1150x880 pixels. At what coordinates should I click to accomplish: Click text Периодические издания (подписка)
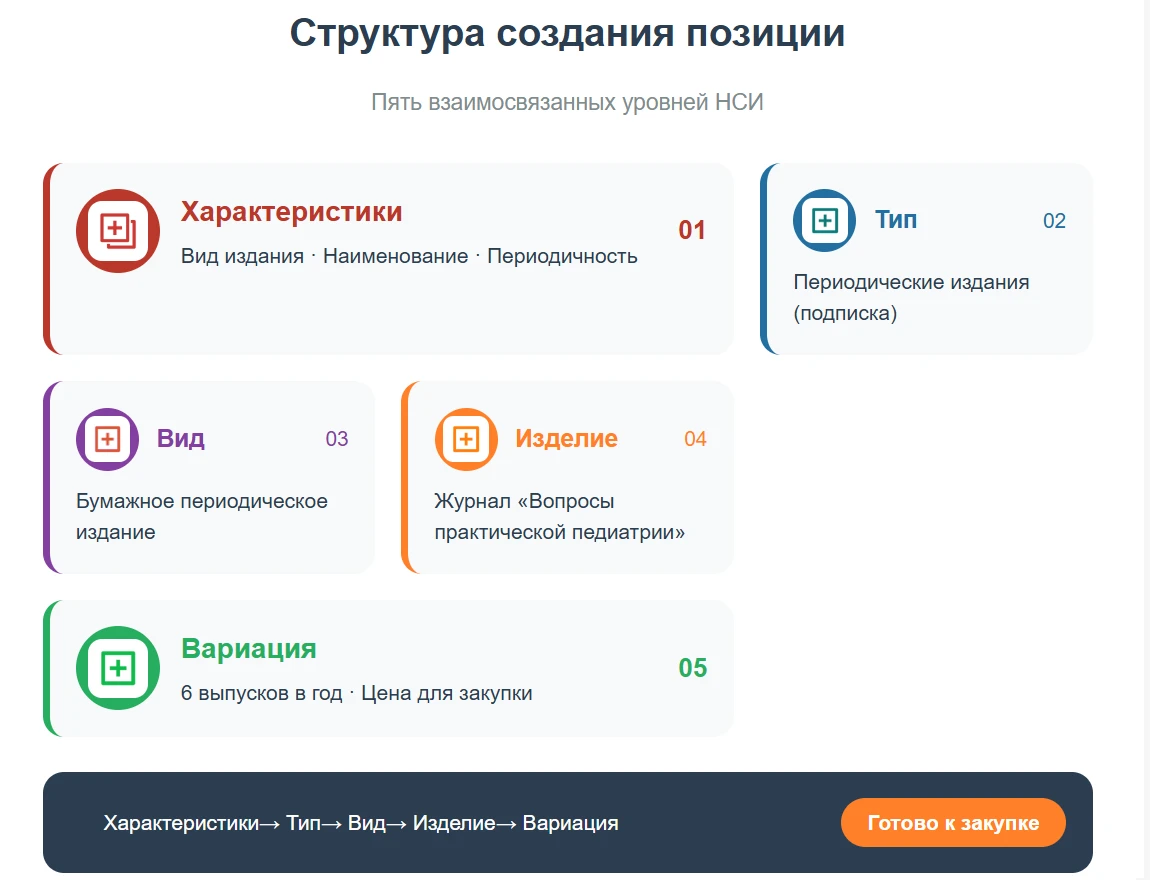point(912,298)
